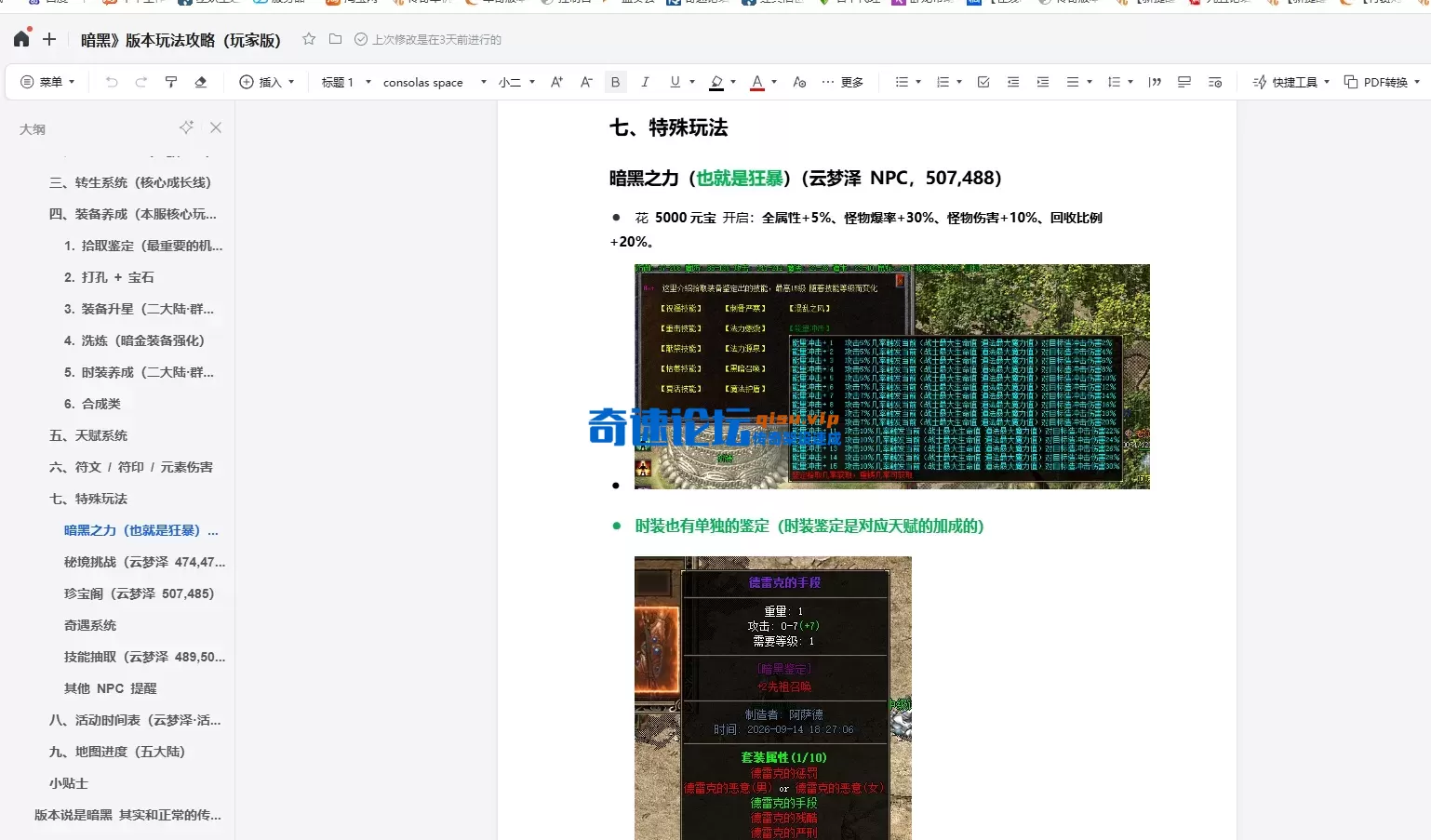The width and height of the screenshot is (1431, 840).
Task: Close the outline panel
Action: click(x=216, y=127)
